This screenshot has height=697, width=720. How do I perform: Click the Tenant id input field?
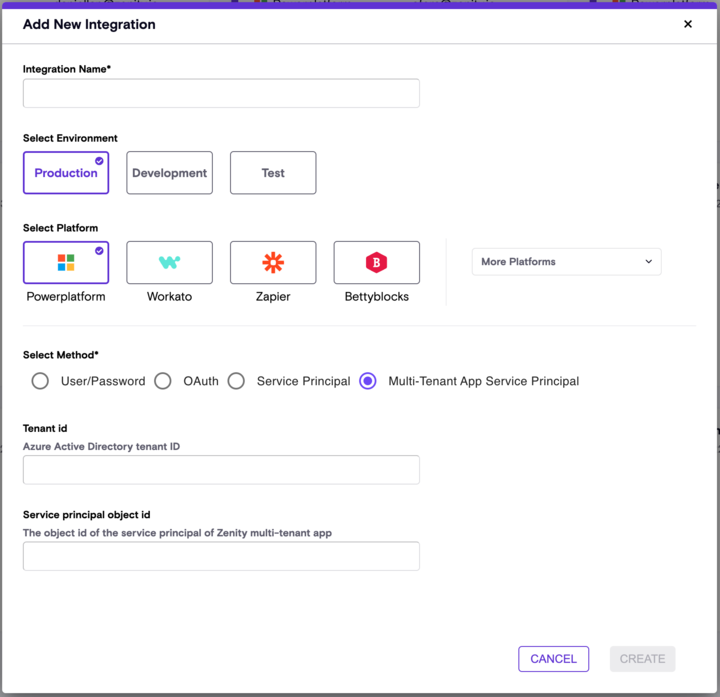[221, 470]
